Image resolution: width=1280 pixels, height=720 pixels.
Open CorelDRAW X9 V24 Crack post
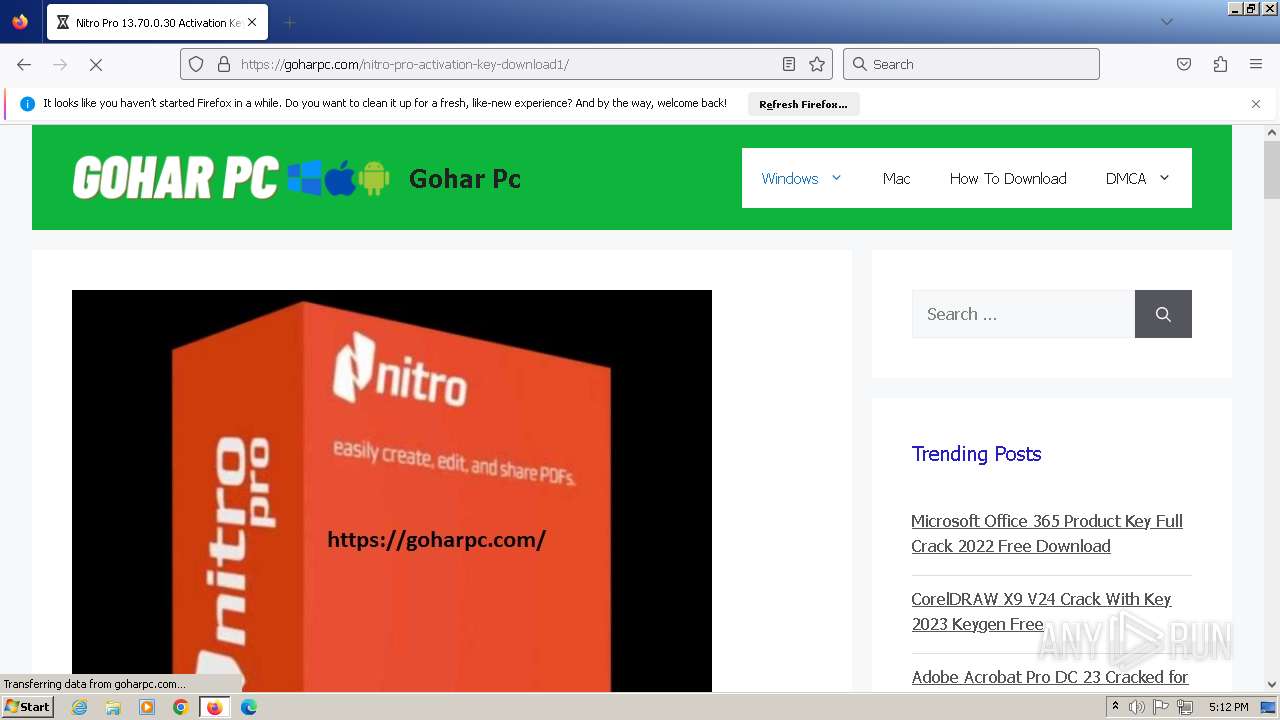1041,612
